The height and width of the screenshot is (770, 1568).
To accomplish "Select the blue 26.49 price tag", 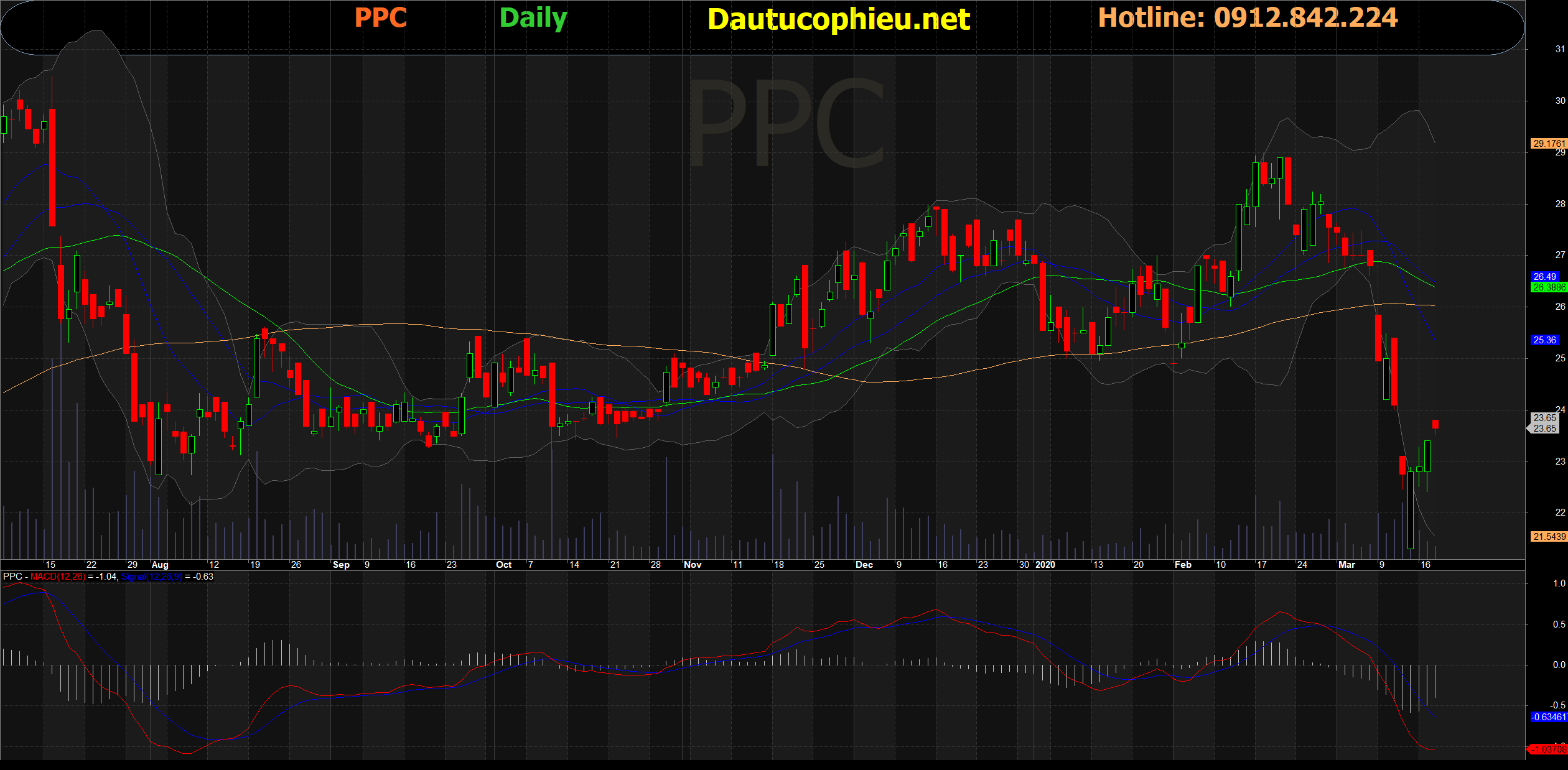I will point(1545,276).
